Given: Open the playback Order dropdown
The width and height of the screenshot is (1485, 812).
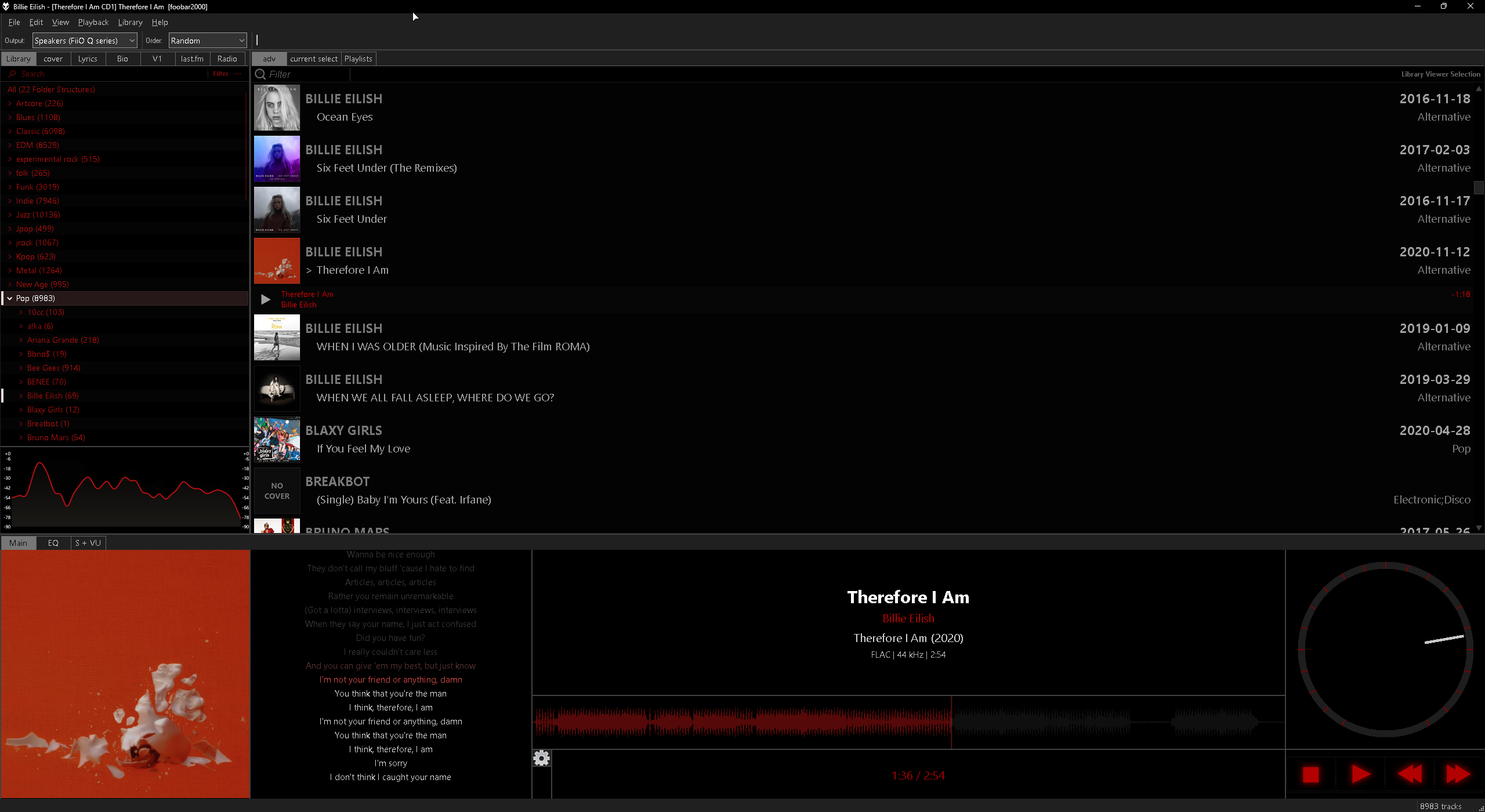Looking at the screenshot, I should [x=207, y=41].
